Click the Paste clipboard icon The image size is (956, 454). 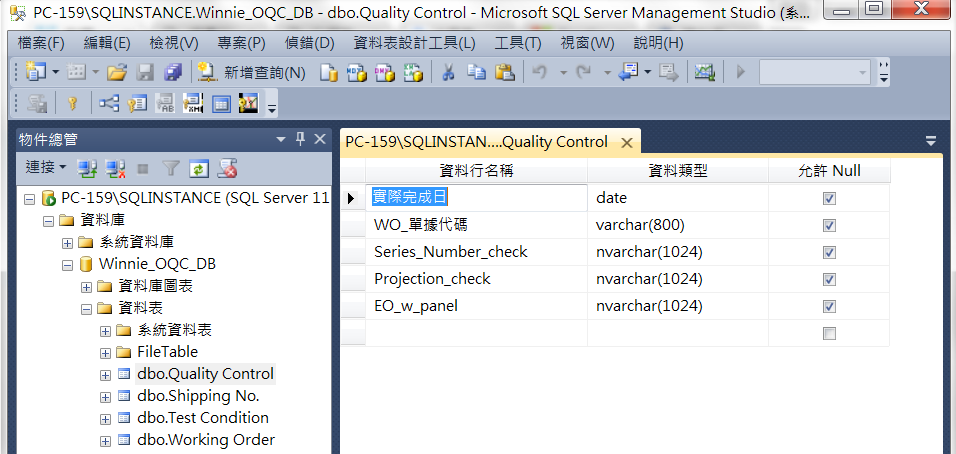click(x=504, y=73)
